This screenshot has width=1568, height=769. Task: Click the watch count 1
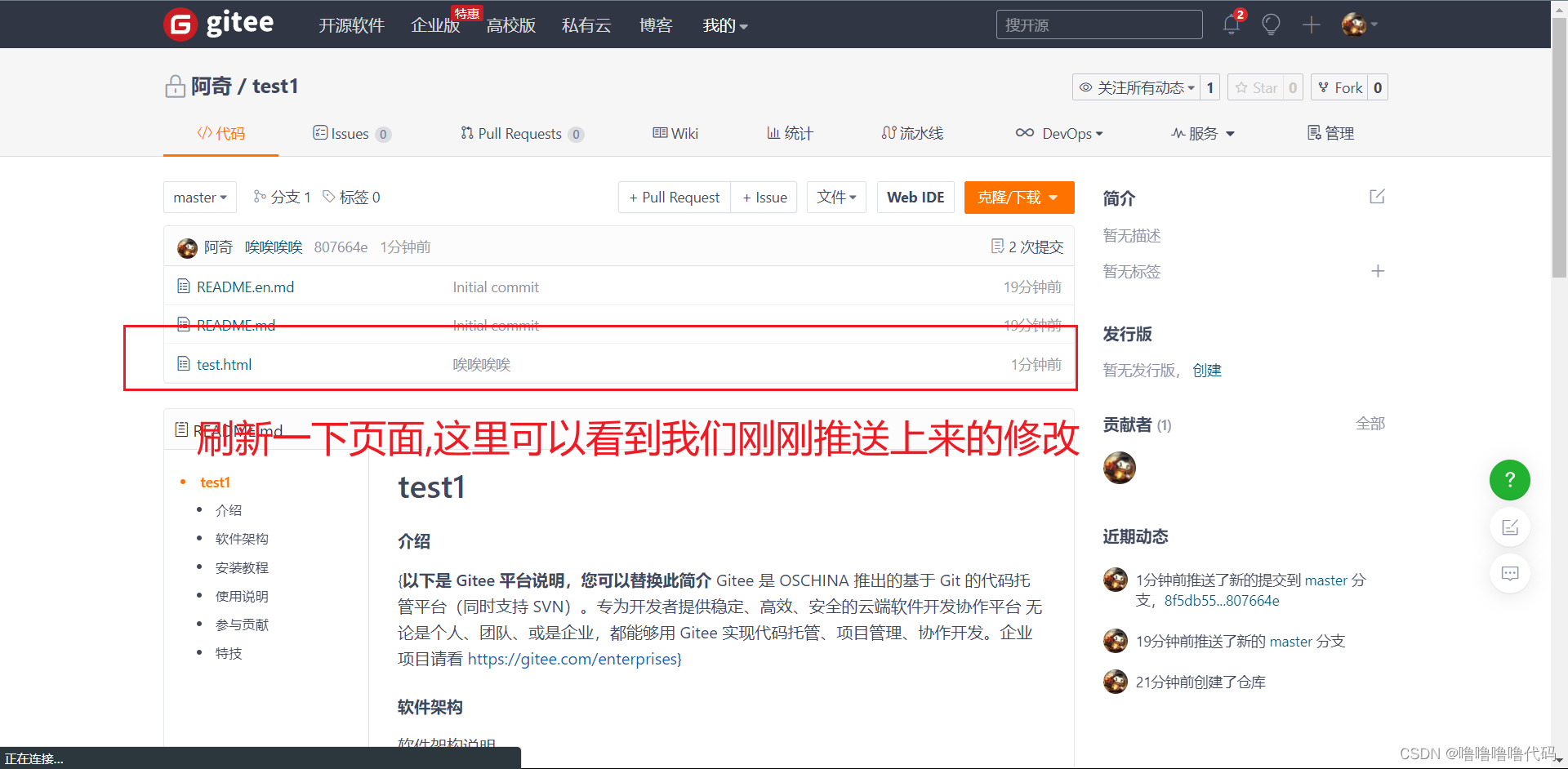[x=1210, y=87]
